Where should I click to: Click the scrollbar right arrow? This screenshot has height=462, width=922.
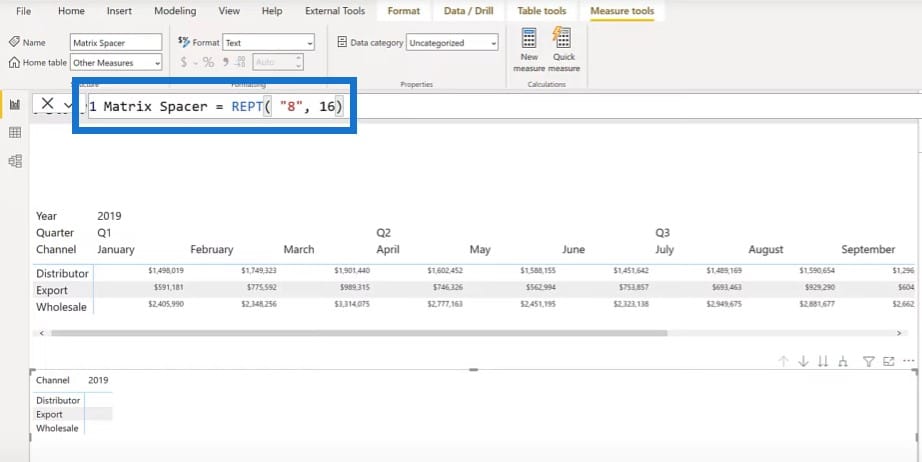(899, 333)
